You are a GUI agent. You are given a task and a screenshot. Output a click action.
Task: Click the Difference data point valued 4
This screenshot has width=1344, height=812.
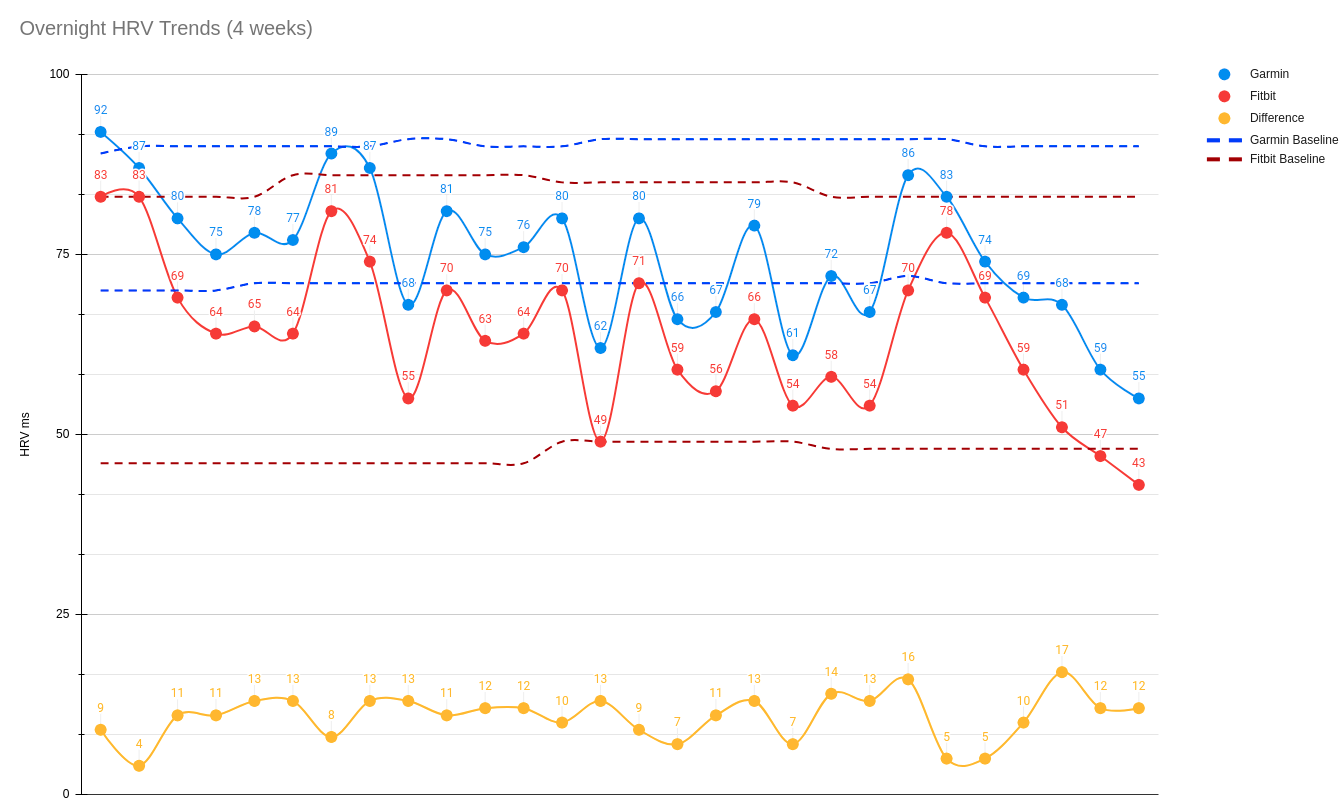[139, 766]
